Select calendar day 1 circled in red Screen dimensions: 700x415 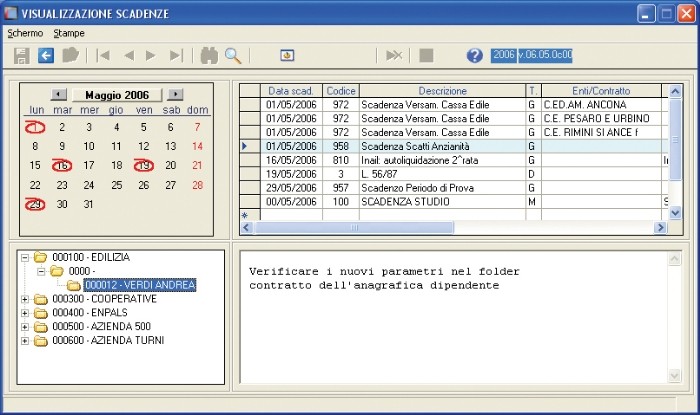[x=35, y=128]
